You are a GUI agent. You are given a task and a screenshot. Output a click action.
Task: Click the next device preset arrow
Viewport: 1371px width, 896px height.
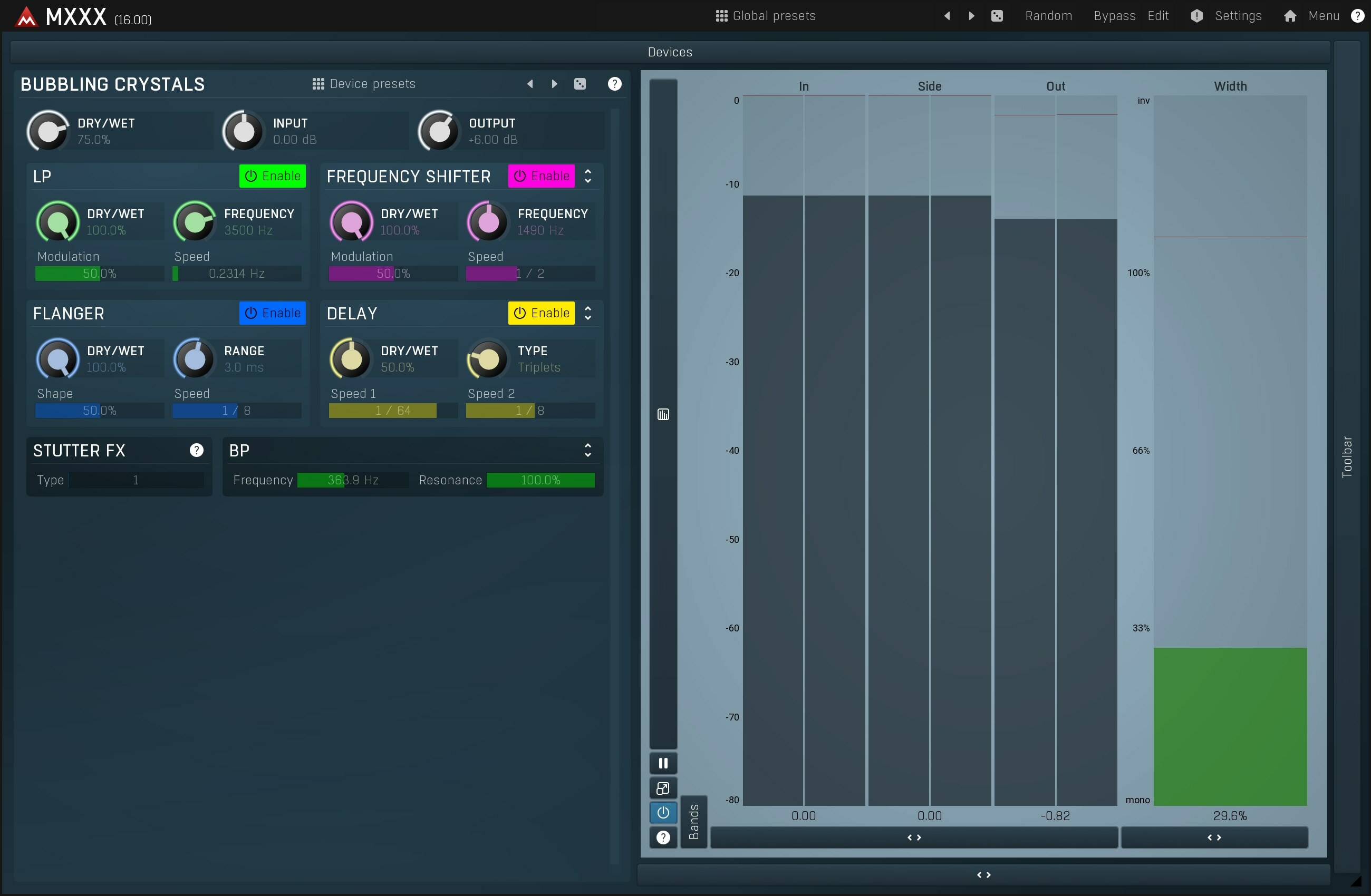click(x=554, y=83)
